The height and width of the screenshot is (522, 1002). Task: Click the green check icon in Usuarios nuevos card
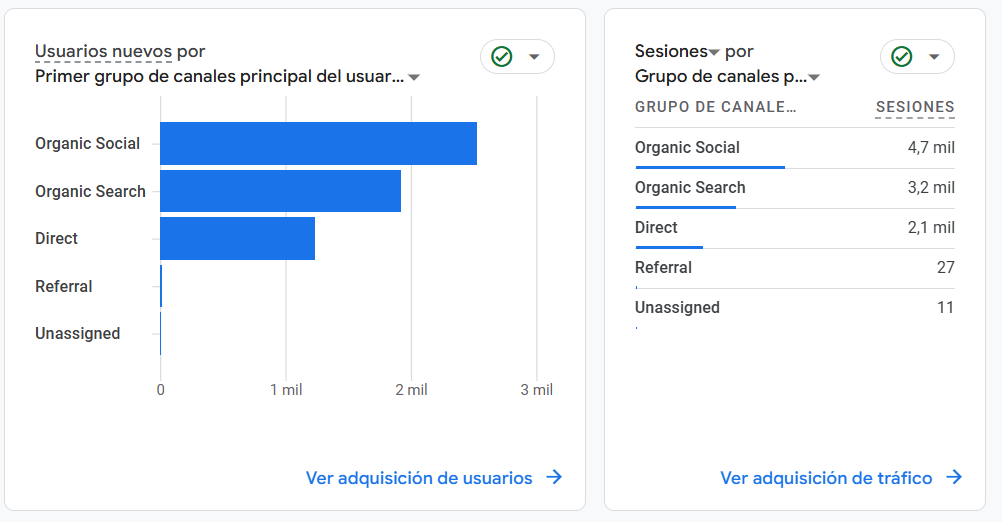pyautogui.click(x=502, y=57)
